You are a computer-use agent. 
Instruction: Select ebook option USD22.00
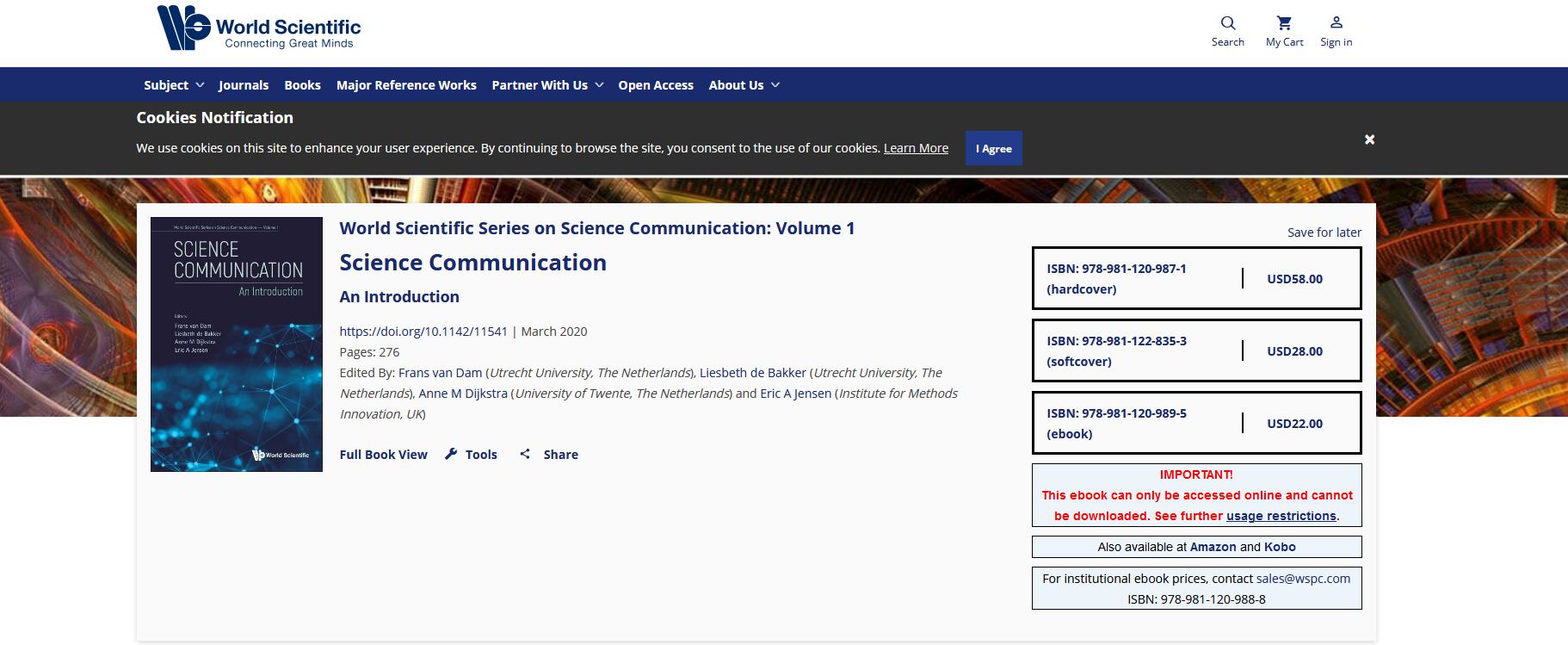click(1196, 423)
